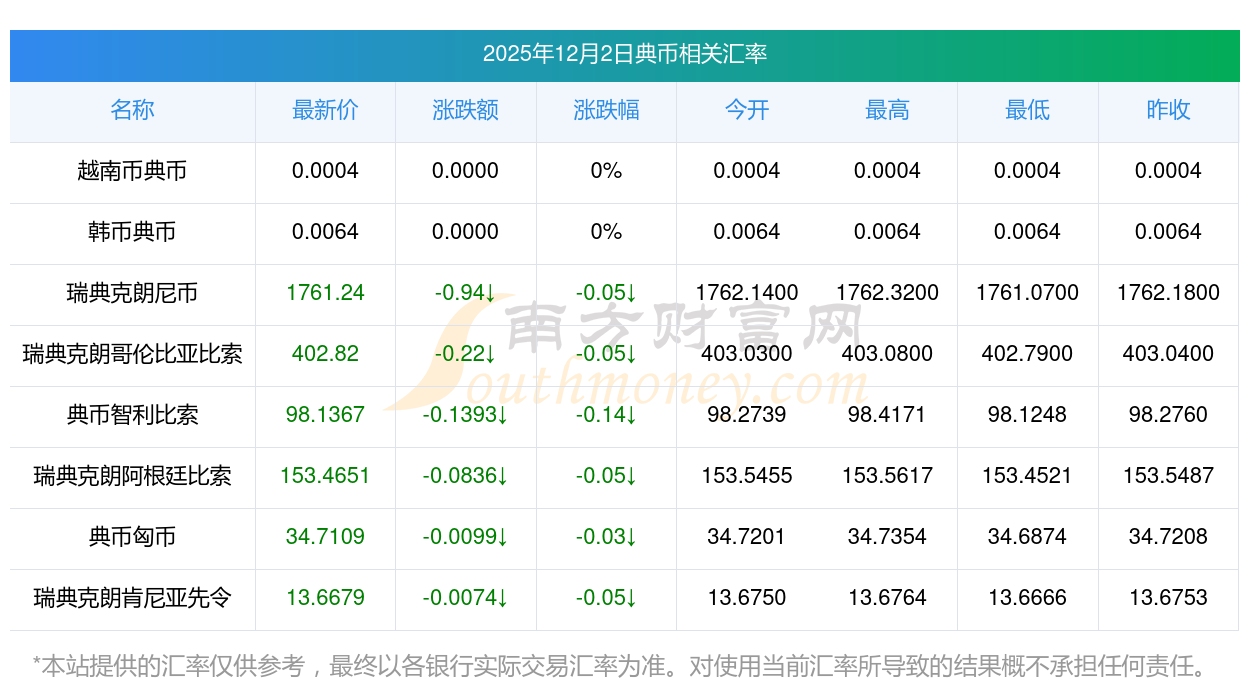1250x697 pixels.
Task: Select the 昨收 column header
Action: [1168, 110]
